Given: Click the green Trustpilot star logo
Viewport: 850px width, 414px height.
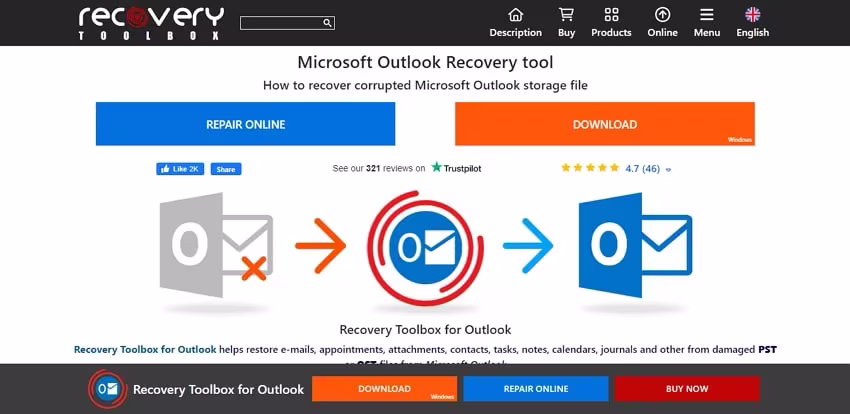Looking at the screenshot, I should click(x=436, y=167).
